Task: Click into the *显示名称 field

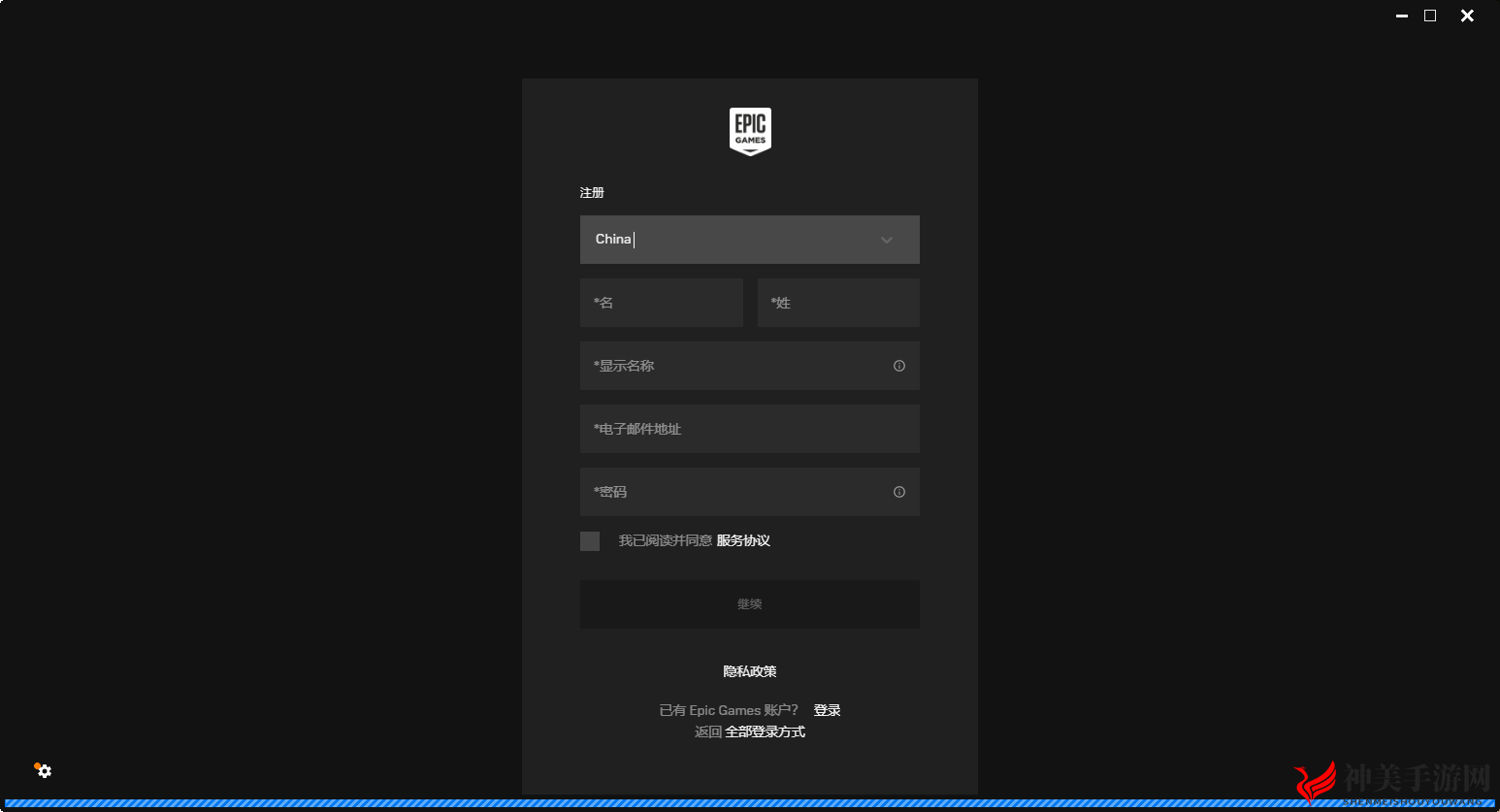Action: 750,366
